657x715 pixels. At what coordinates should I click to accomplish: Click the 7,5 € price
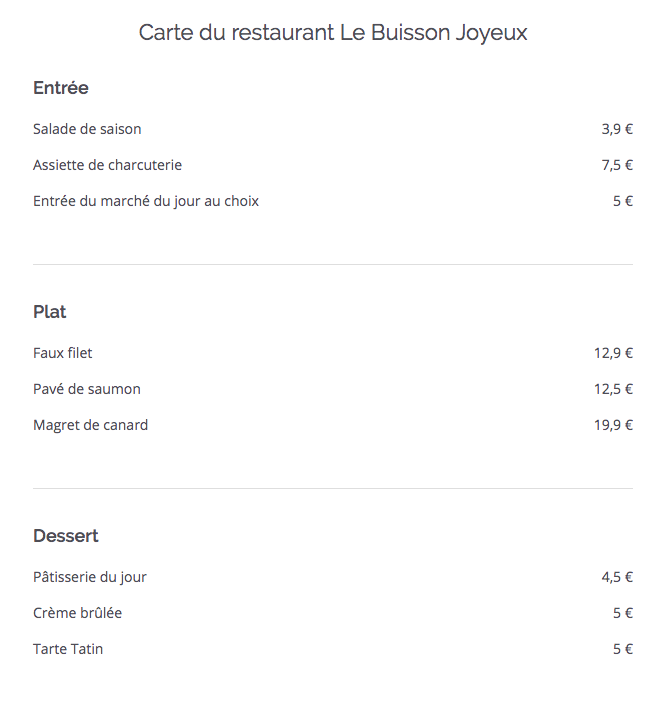coord(617,165)
